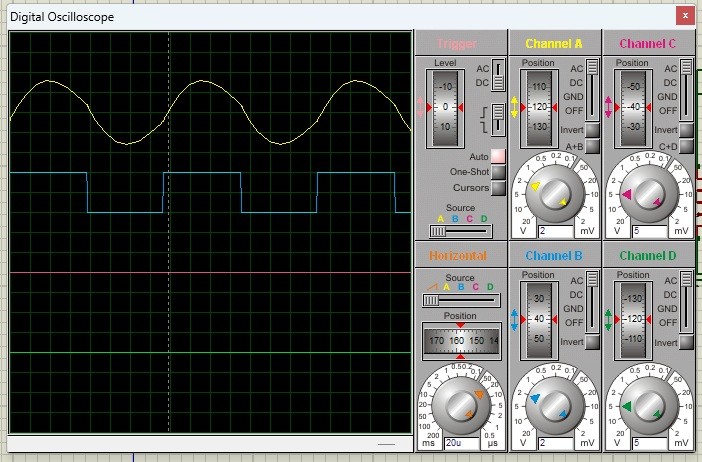Click the Horizontal timebase knob
Viewport: 702px width, 462px height.
[x=461, y=405]
